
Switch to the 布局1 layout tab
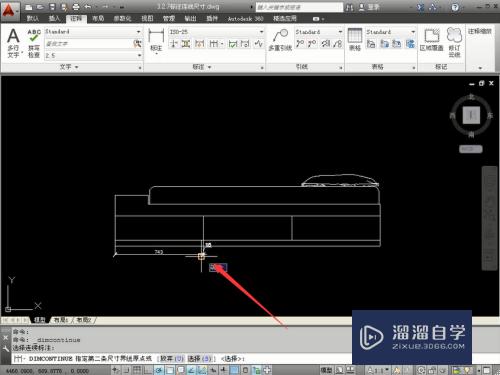(x=61, y=320)
